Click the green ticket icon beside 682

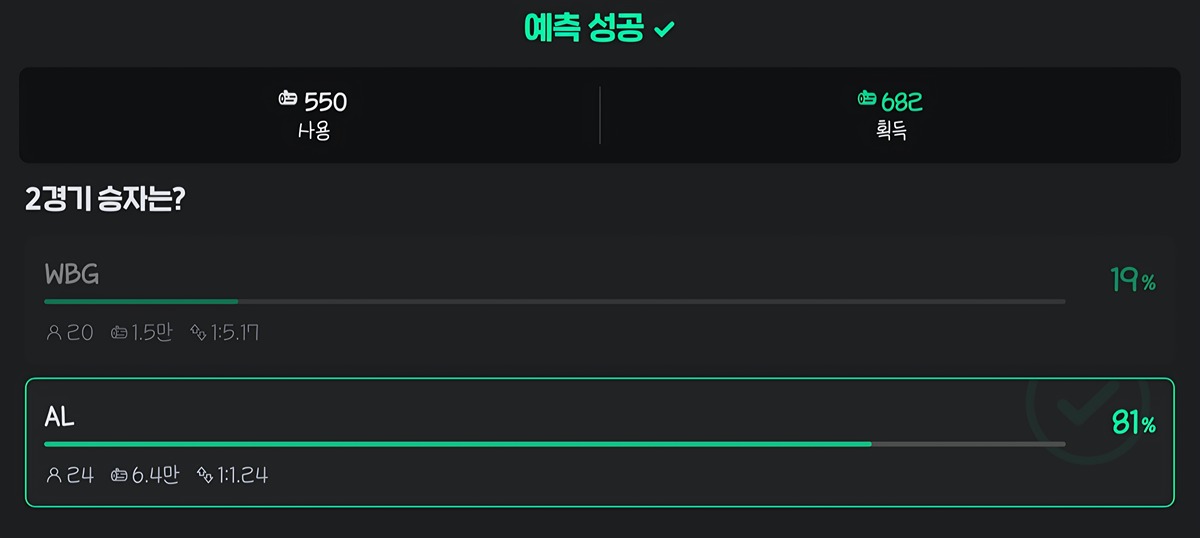pos(866,99)
